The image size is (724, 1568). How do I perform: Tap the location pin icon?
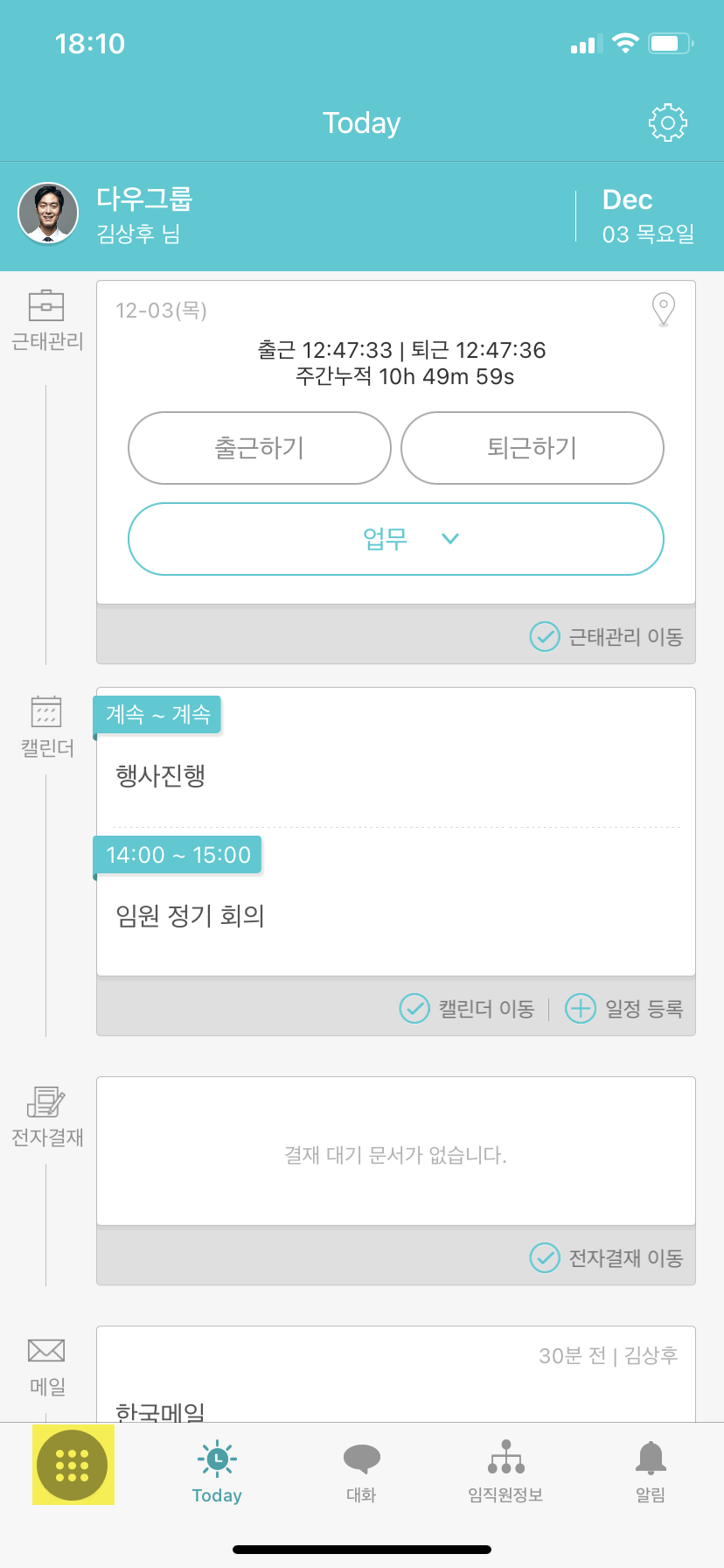664,309
